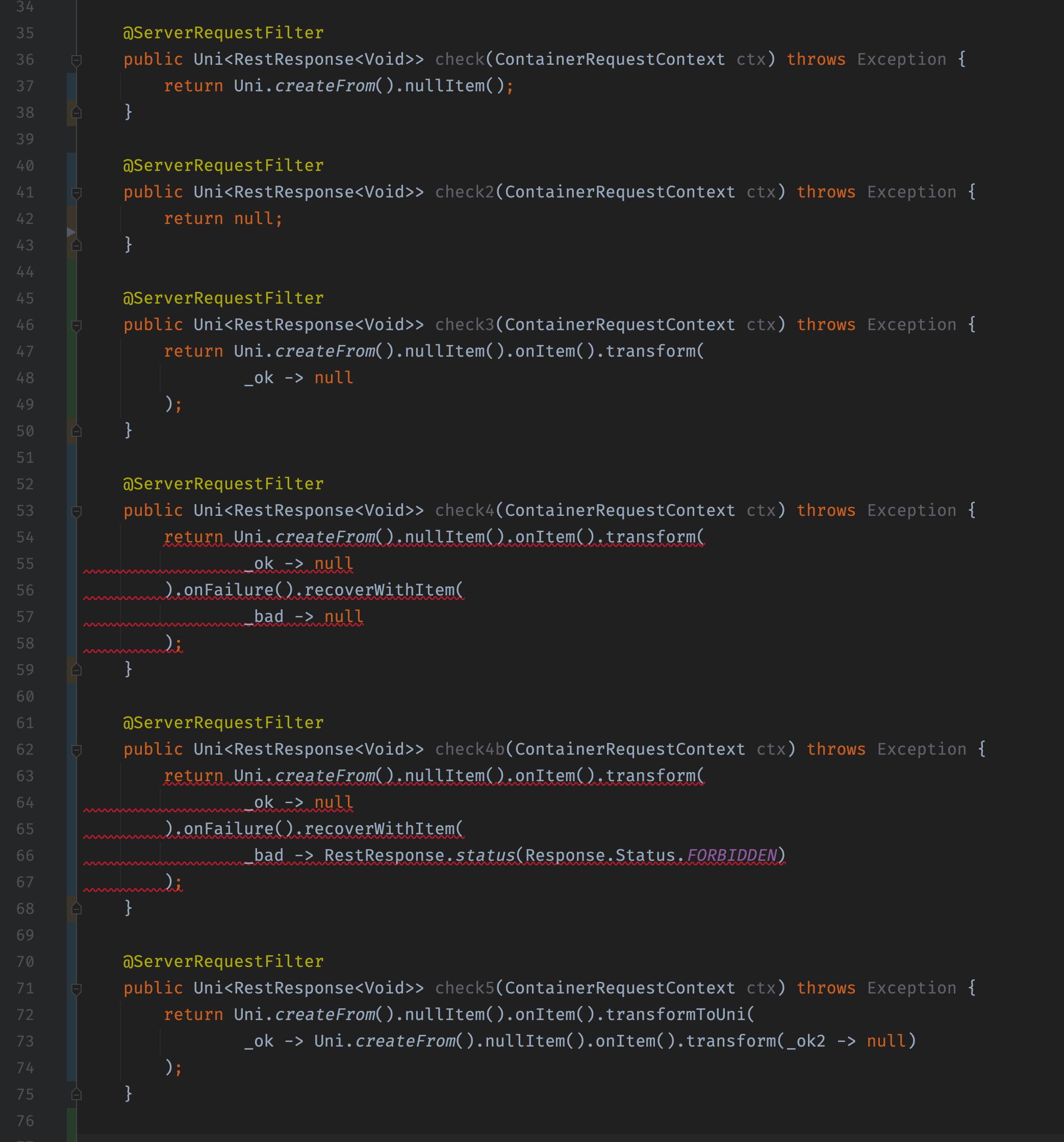Click recoverWithItem( on line 65
The image size is (1064, 1142).
pyautogui.click(x=384, y=830)
